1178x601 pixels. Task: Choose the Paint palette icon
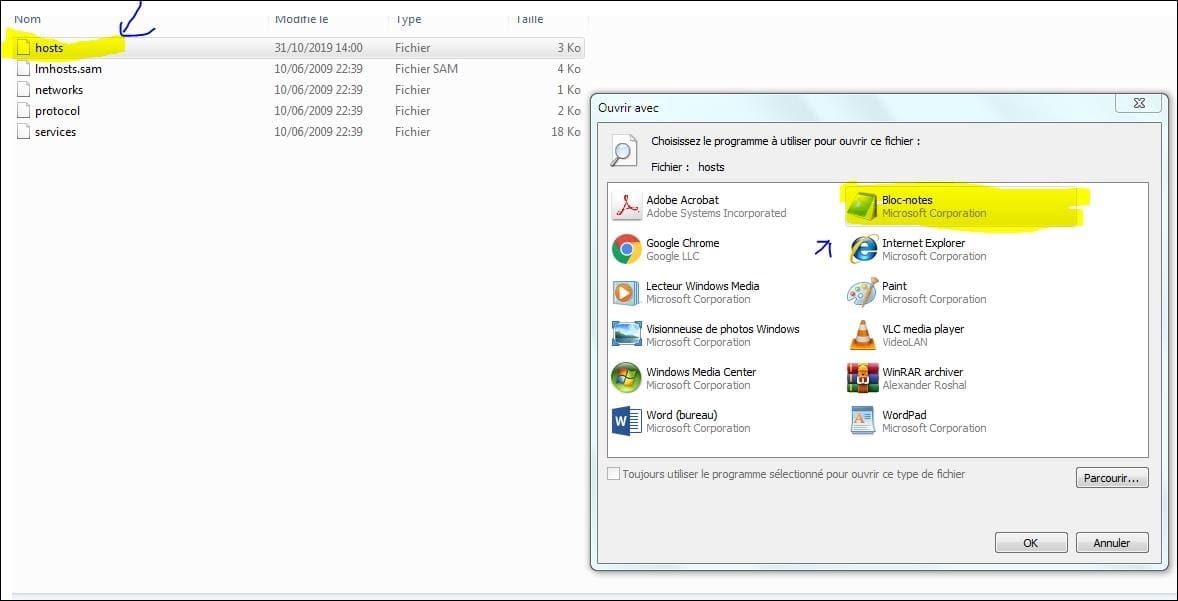click(x=862, y=292)
